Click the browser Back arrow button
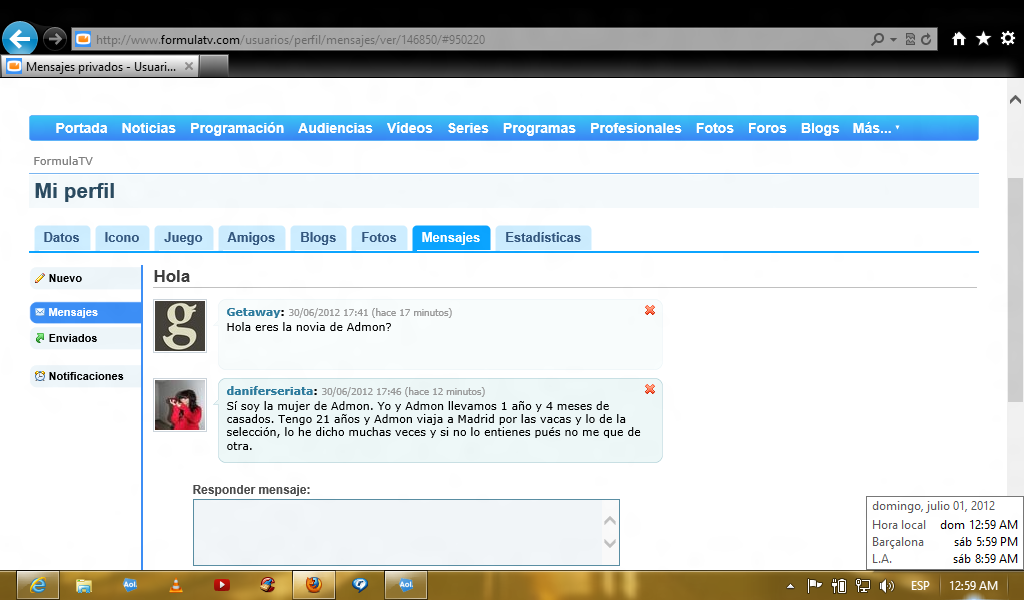Screen dimensions: 1024x600 (x=20, y=39)
